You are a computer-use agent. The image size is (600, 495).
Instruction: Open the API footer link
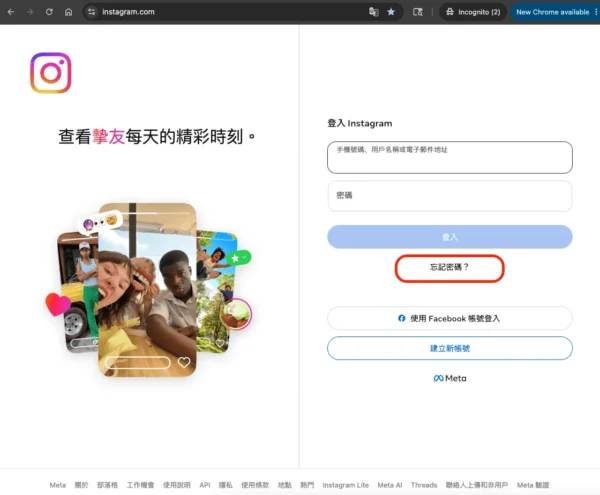point(205,485)
